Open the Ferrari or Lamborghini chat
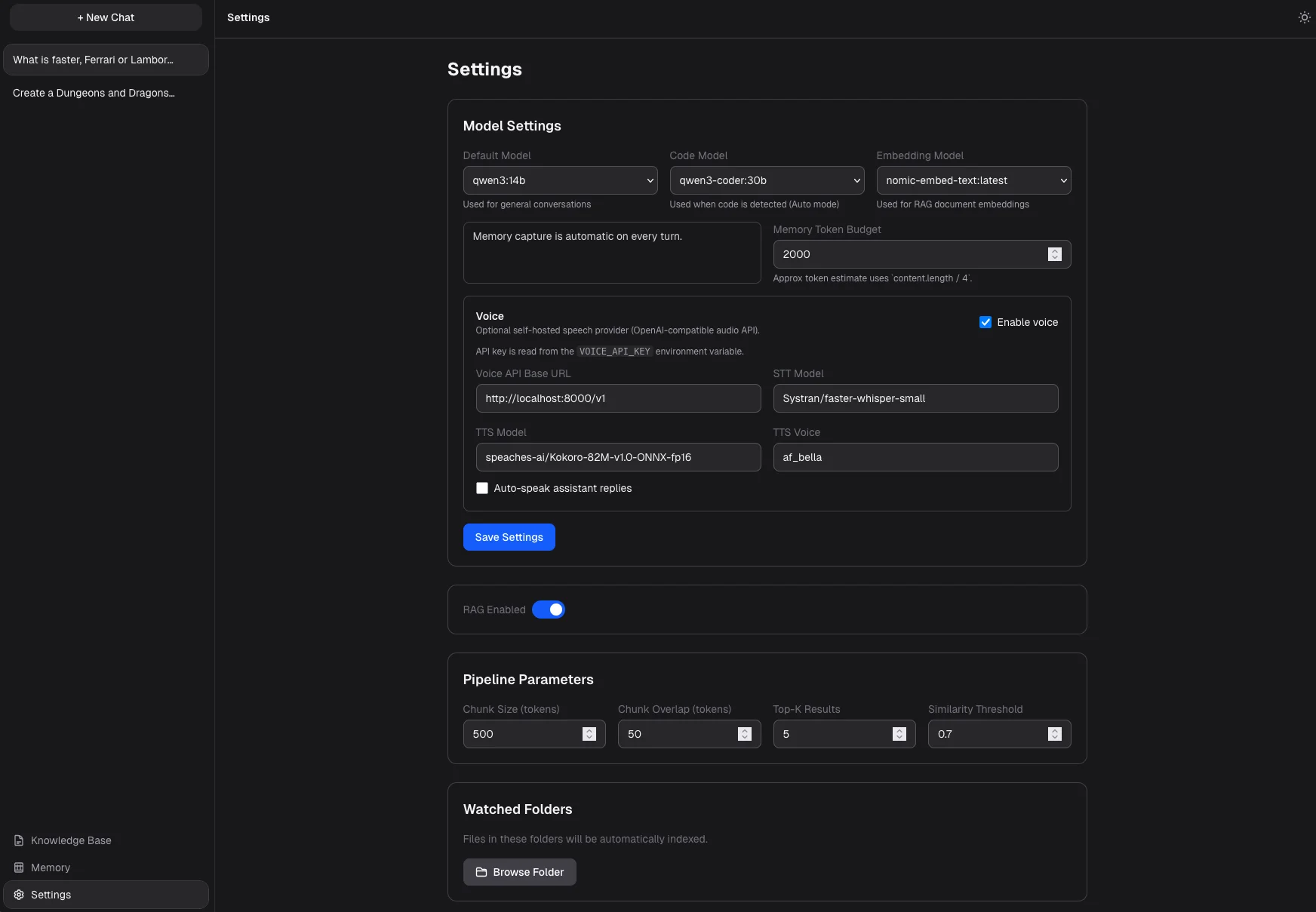 [106, 60]
